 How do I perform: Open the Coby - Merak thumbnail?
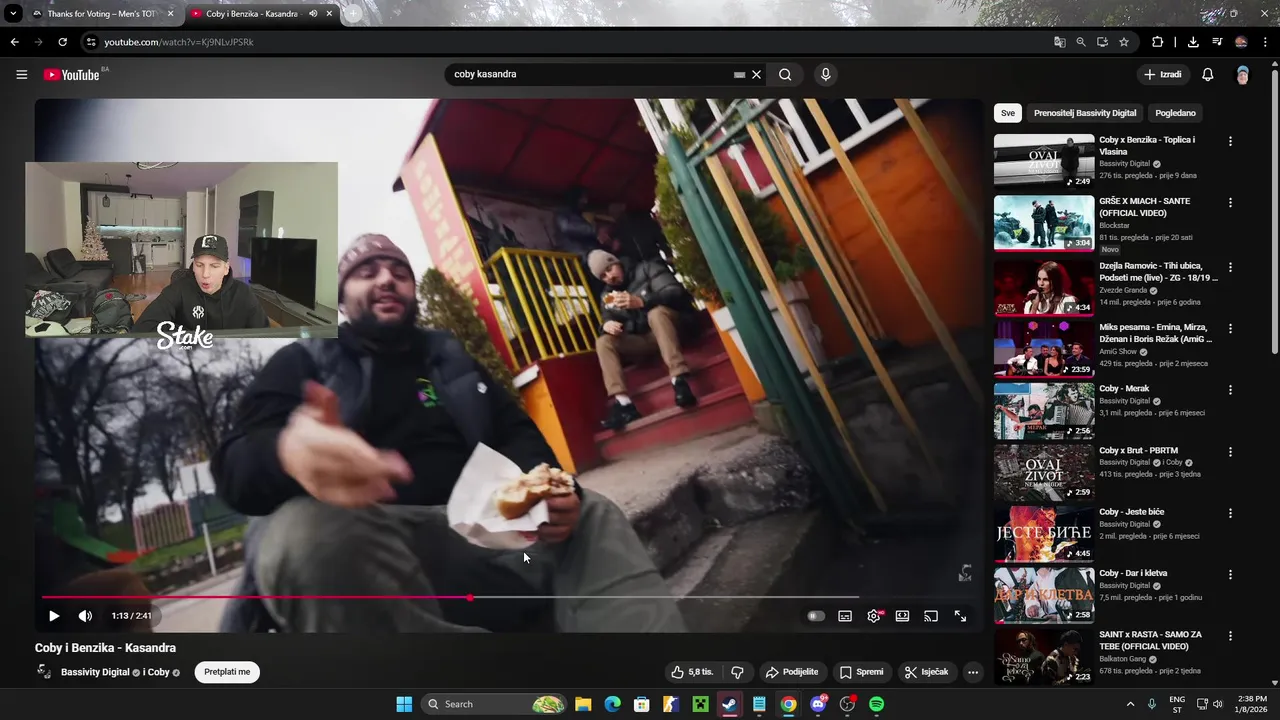point(1044,410)
